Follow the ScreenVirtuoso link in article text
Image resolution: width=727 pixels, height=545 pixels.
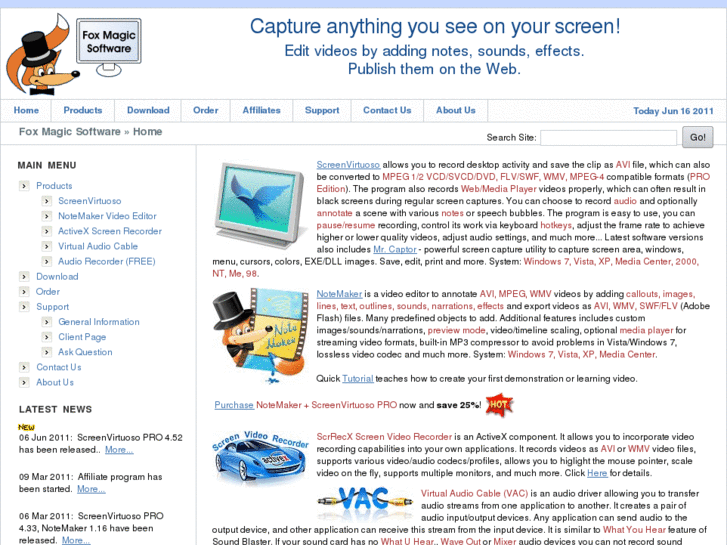click(x=348, y=165)
